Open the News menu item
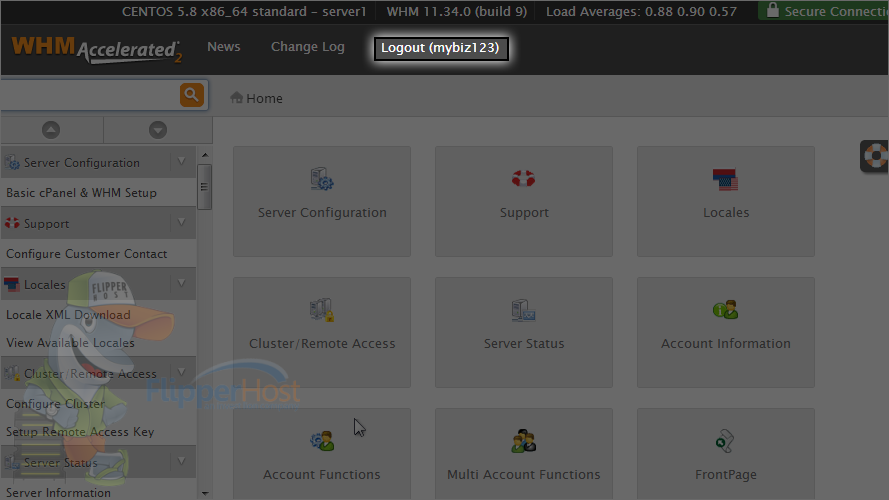The width and height of the screenshot is (889, 500). (x=224, y=46)
